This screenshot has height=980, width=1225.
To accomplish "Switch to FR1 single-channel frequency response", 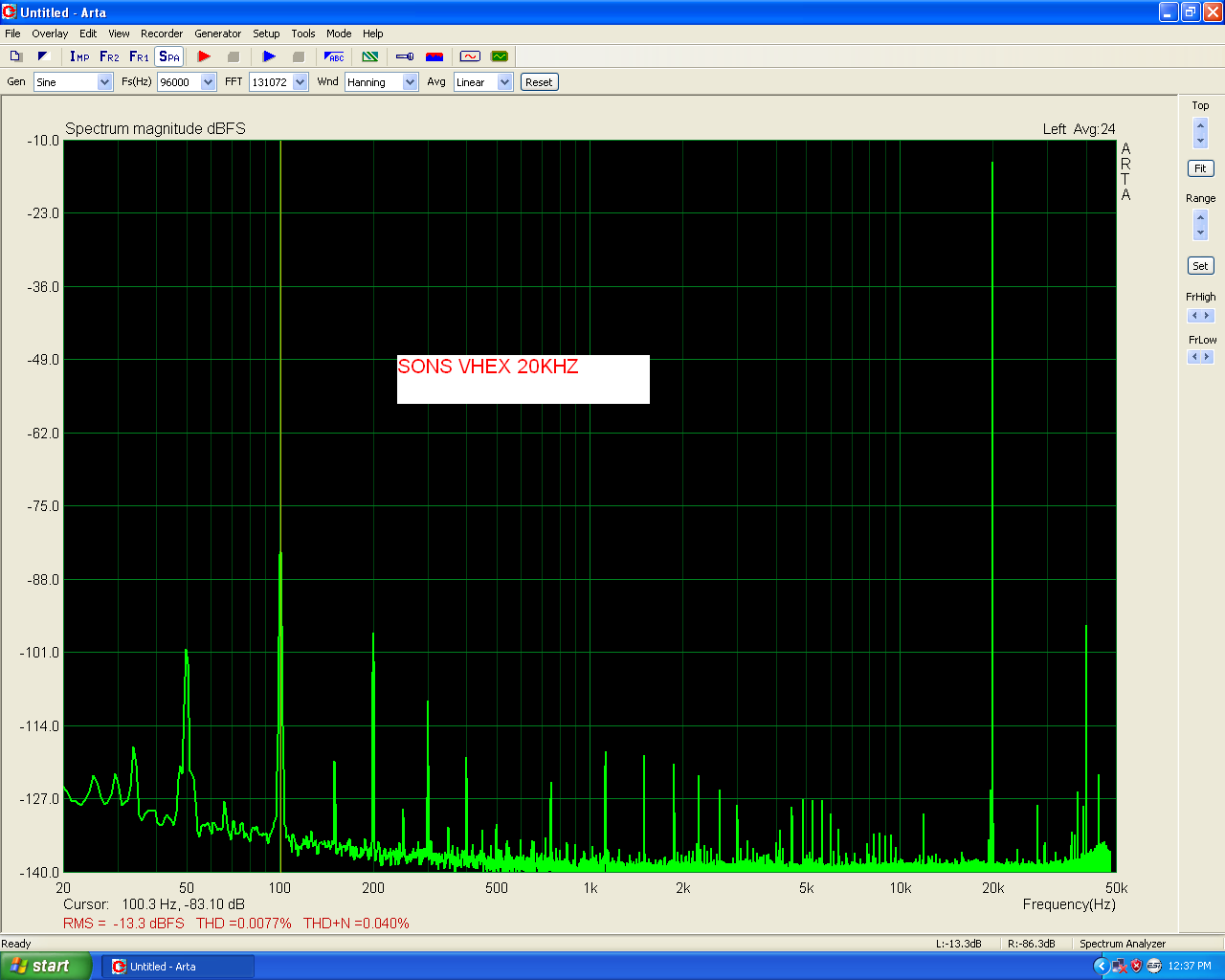I will [139, 56].
